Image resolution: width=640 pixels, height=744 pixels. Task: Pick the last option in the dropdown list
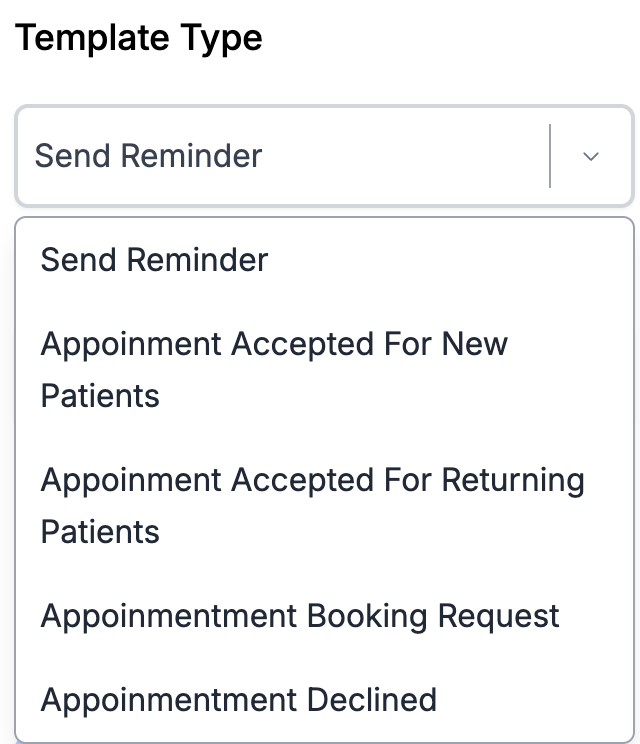[x=239, y=699]
